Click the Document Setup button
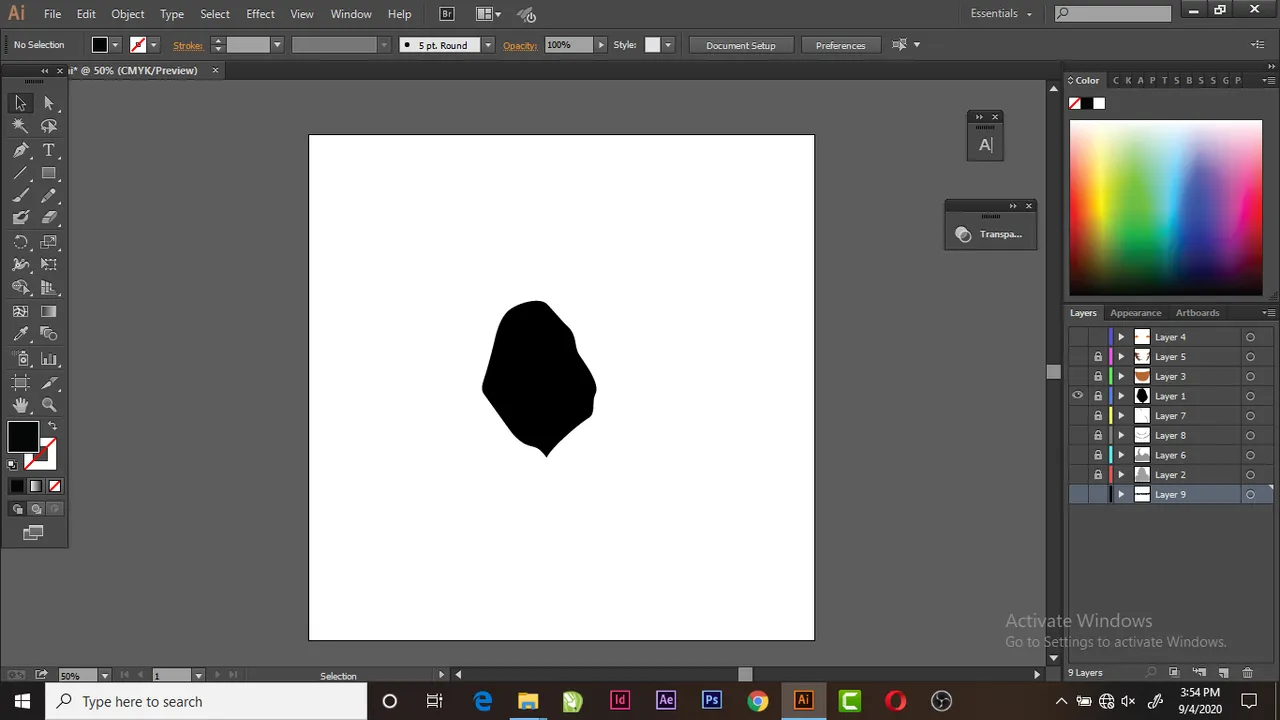 (x=740, y=45)
